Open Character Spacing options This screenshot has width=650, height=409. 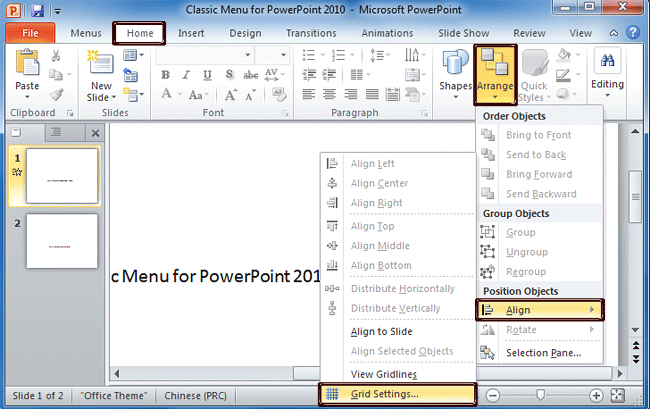[x=274, y=75]
